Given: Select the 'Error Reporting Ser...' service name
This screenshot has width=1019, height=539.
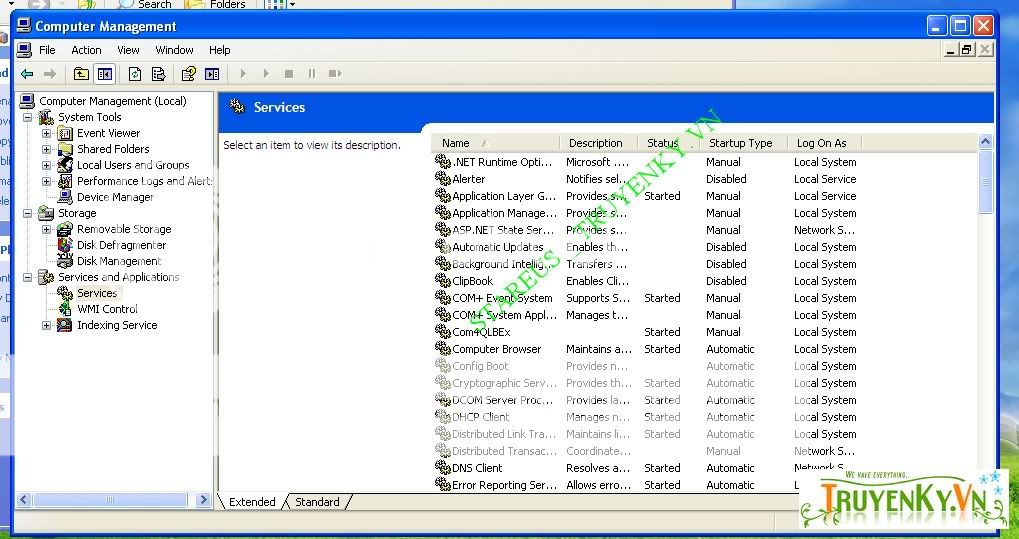Looking at the screenshot, I should 504,485.
